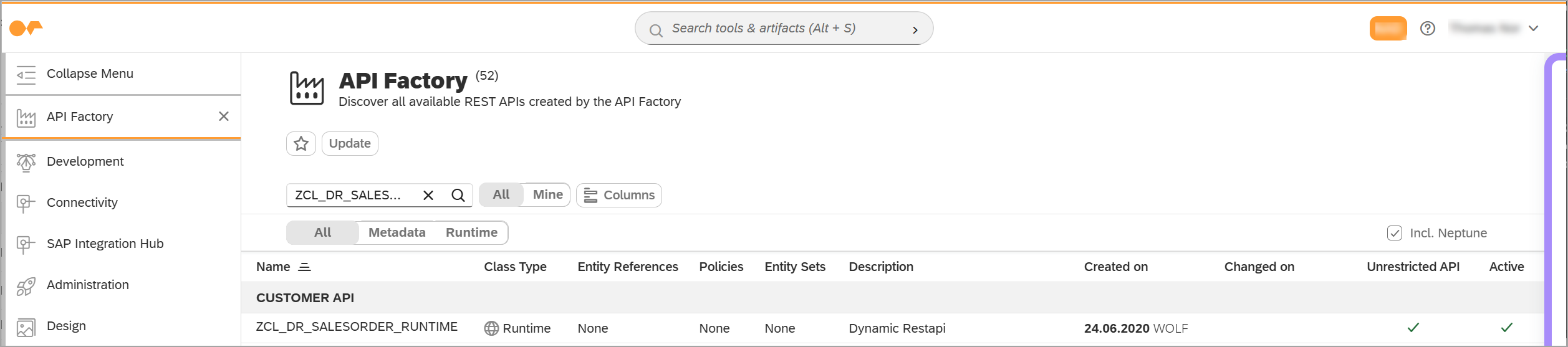Click the large API Factory page icon
The height and width of the screenshot is (347, 1568).
[307, 88]
